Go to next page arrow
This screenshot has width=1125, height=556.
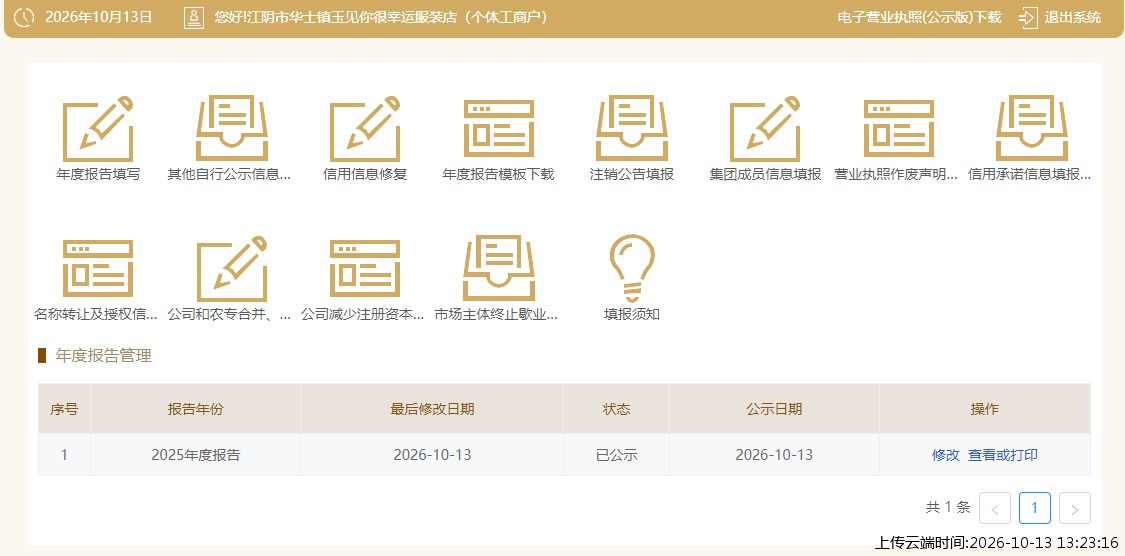tap(1075, 509)
